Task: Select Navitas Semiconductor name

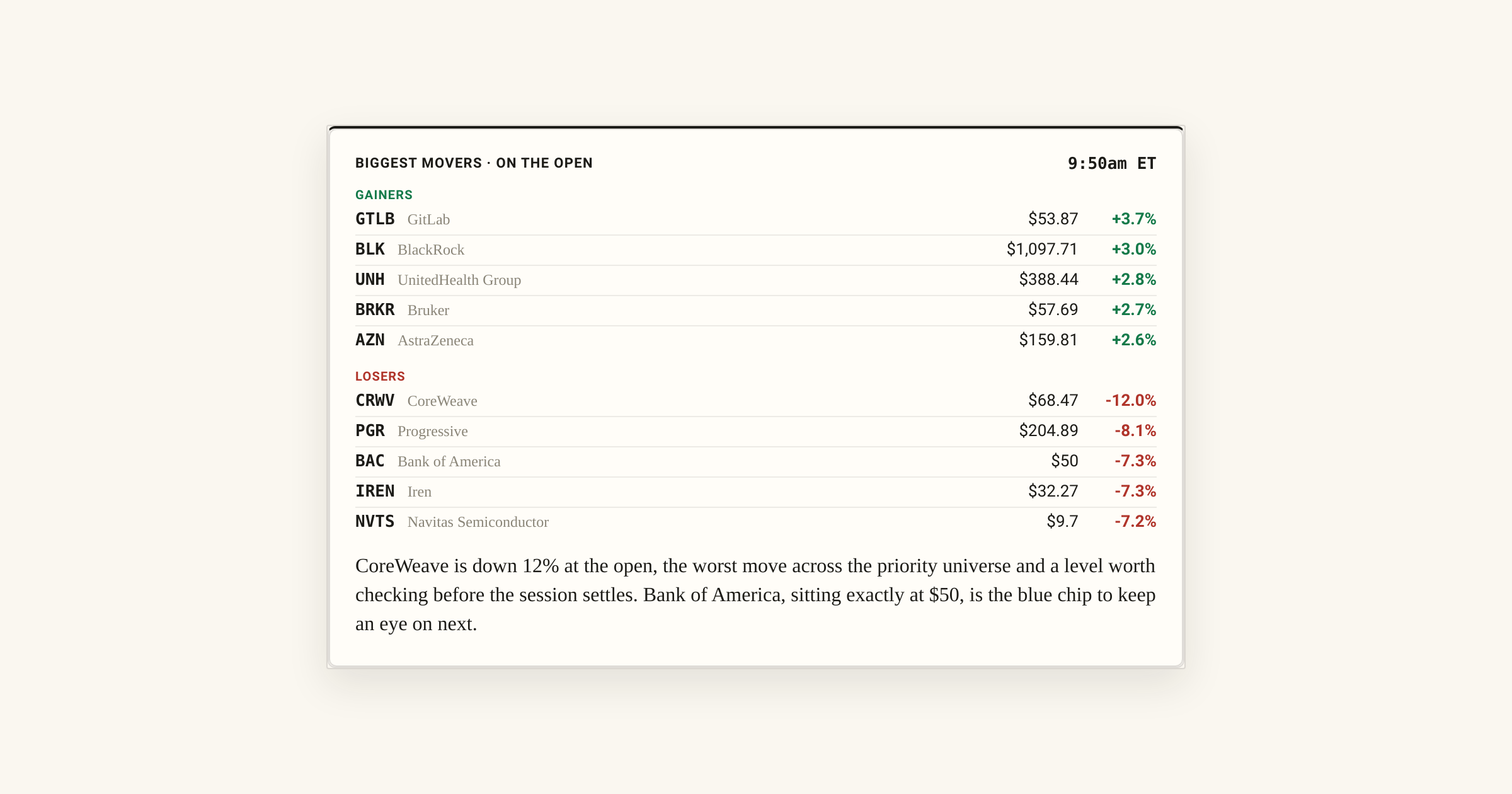Action: click(478, 522)
